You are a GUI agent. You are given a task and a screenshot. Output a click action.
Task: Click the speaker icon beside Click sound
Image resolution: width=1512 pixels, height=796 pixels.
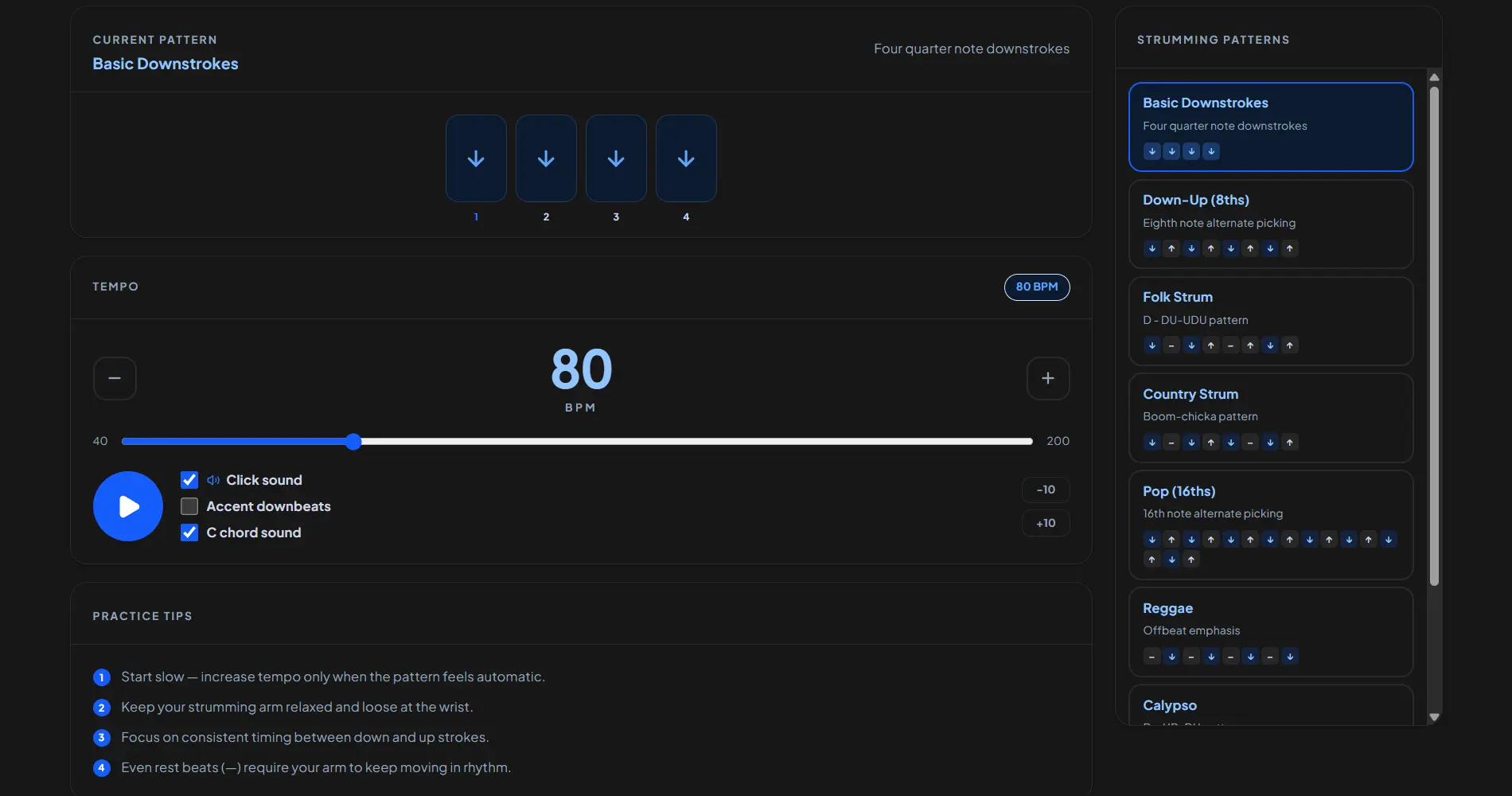(213, 480)
